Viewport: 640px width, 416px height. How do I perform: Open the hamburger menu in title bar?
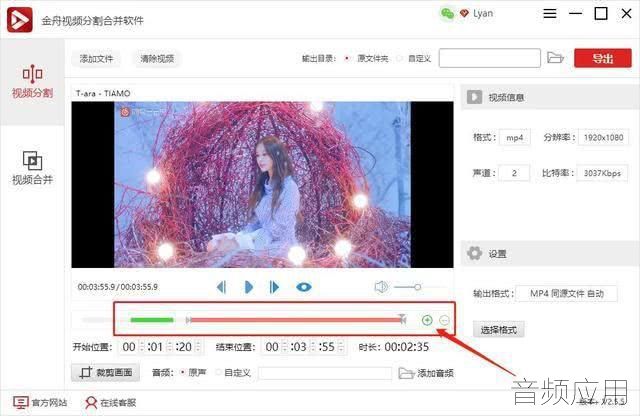pos(550,13)
